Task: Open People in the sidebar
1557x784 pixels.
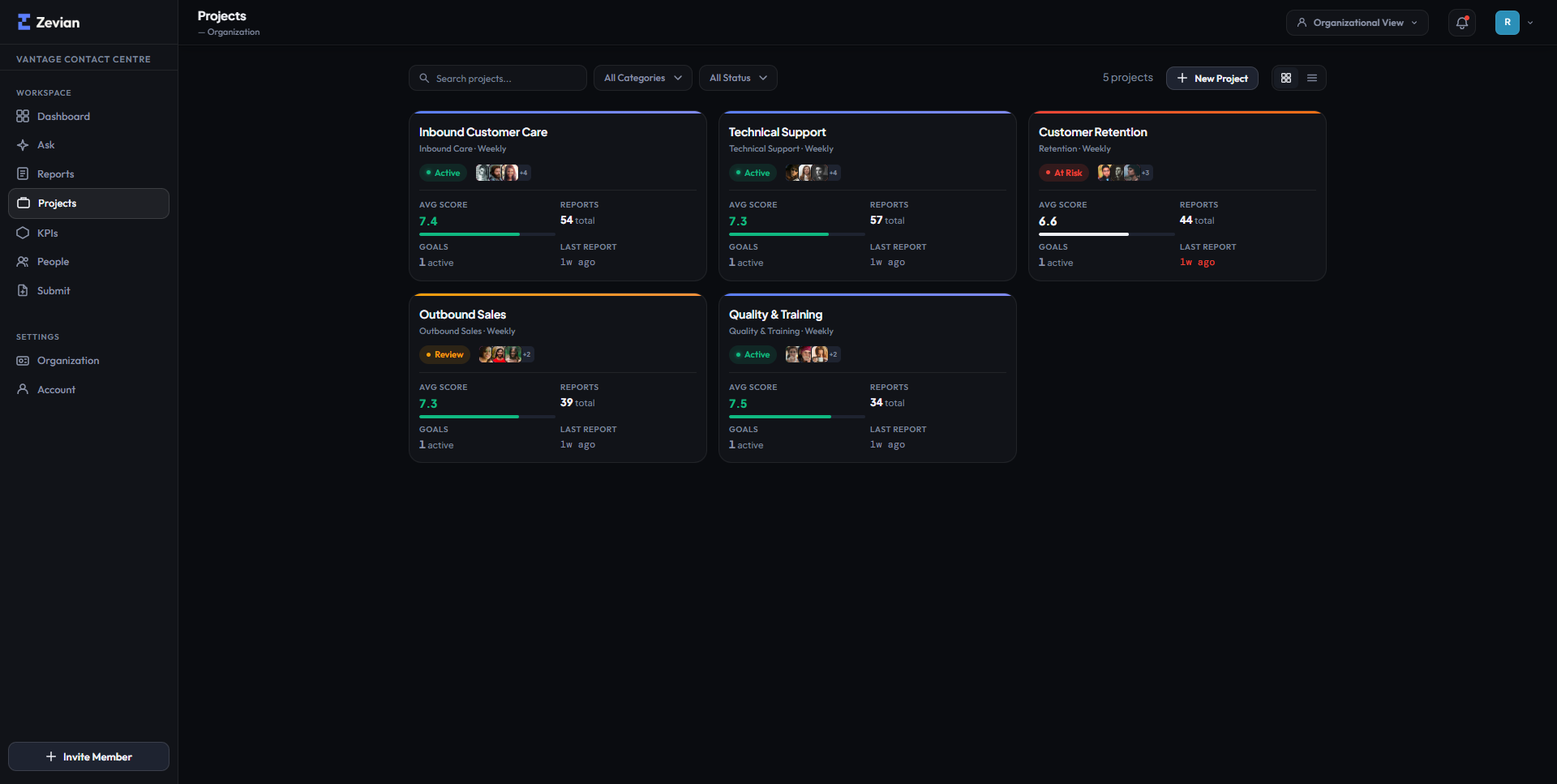Action: pyautogui.click(x=88, y=261)
